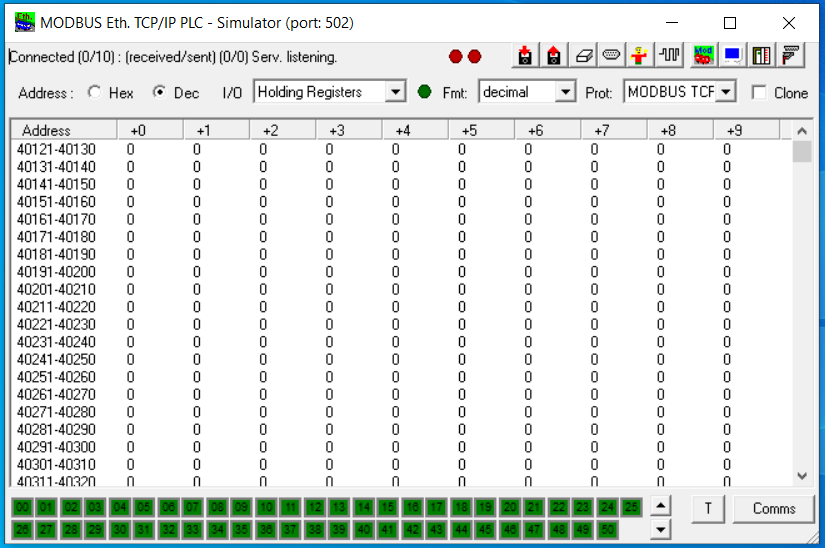This screenshot has height=548, width=825.
Task: Click the PLC rack module icon
Action: pos(762,56)
